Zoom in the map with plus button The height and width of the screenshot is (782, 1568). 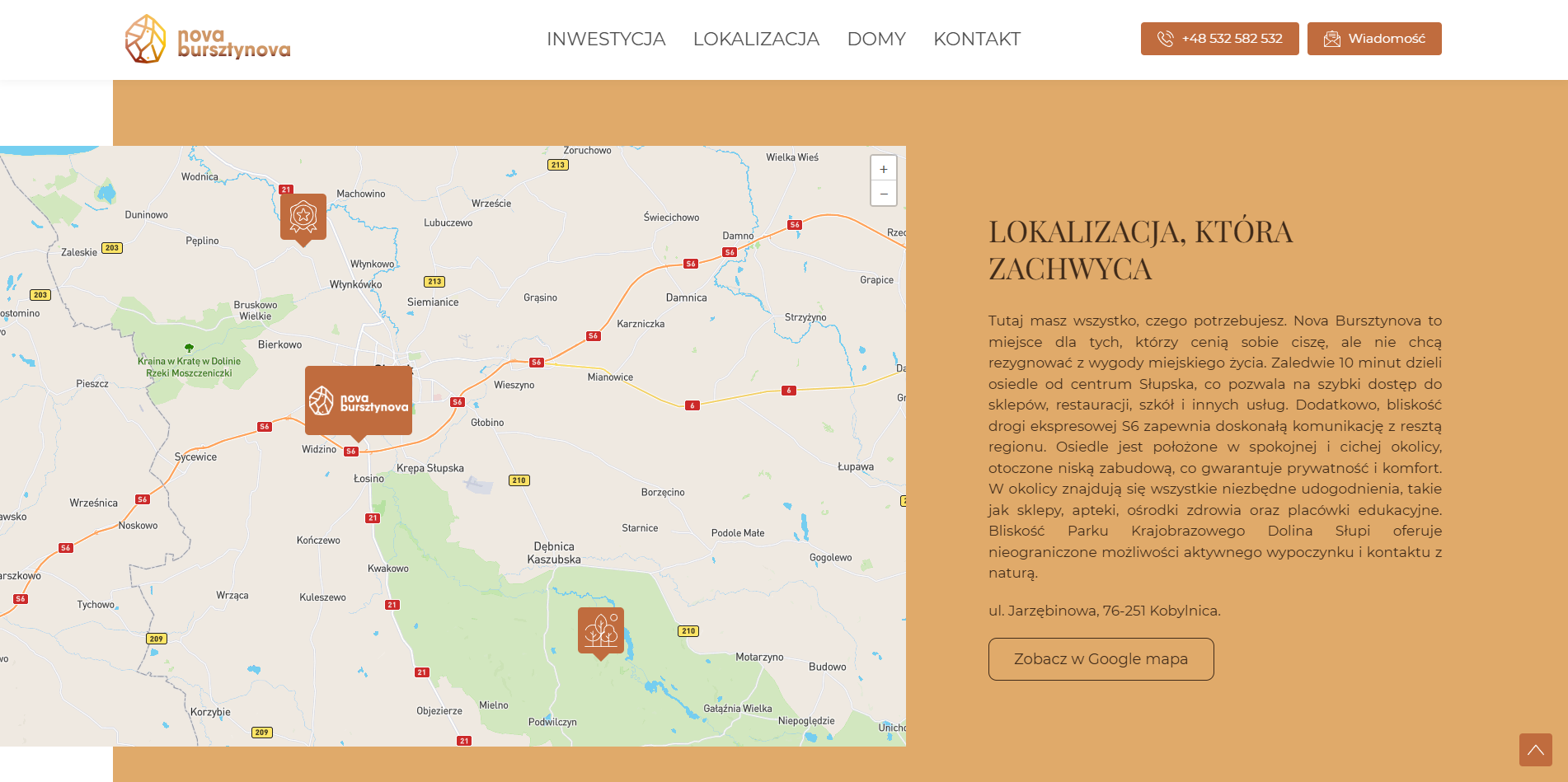(x=884, y=169)
